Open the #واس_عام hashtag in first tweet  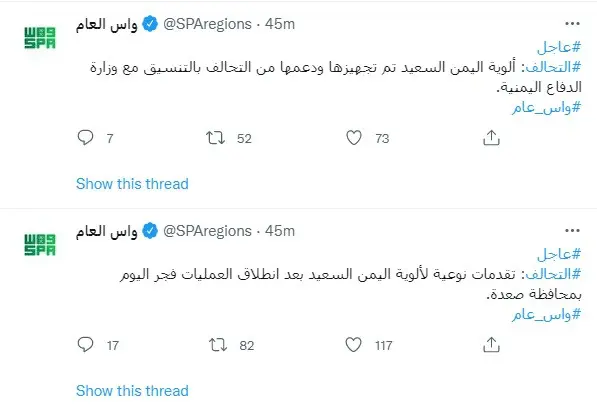click(x=546, y=108)
